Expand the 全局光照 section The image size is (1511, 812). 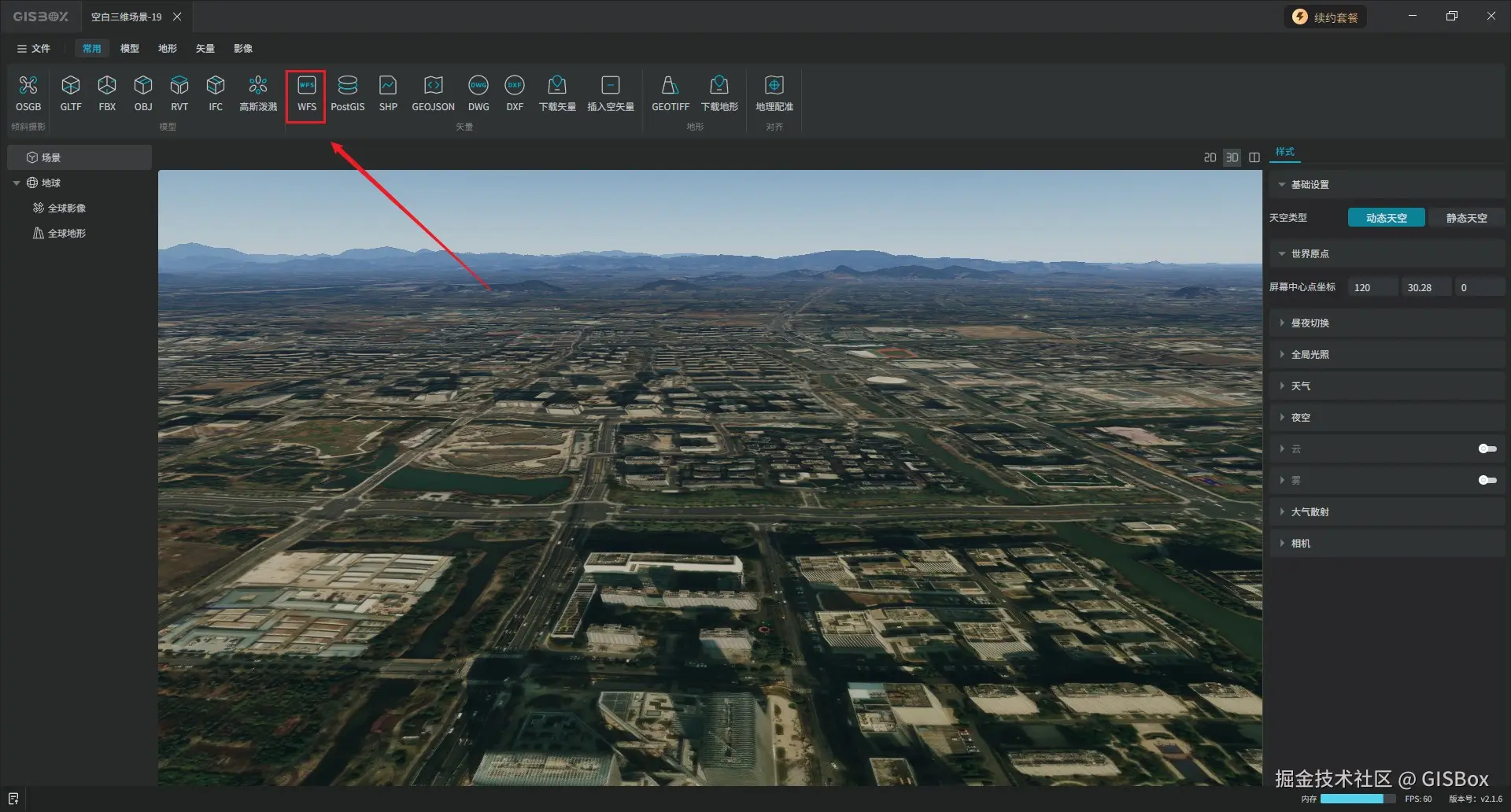1387,354
